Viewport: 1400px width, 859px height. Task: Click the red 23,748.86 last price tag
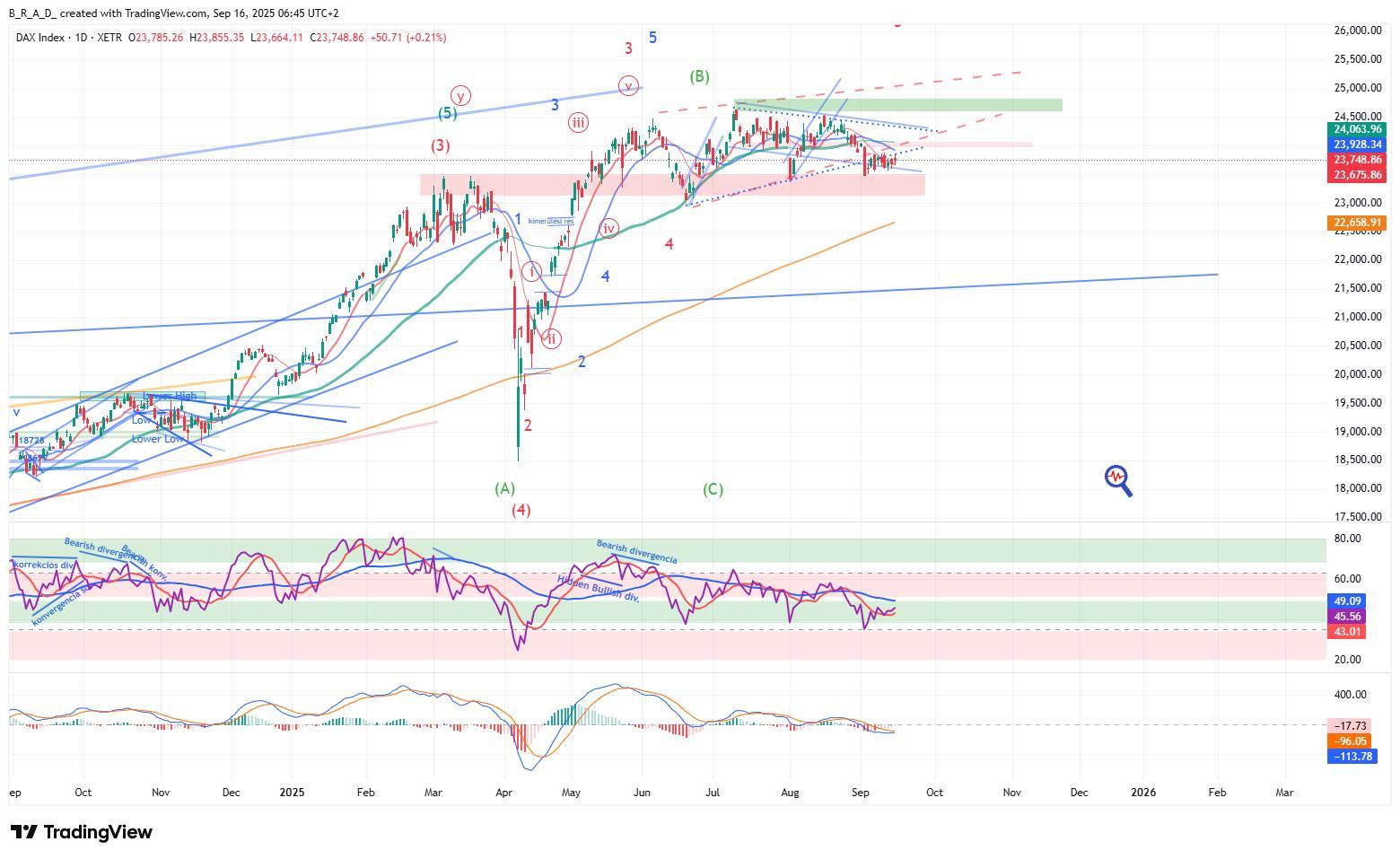(1357, 160)
